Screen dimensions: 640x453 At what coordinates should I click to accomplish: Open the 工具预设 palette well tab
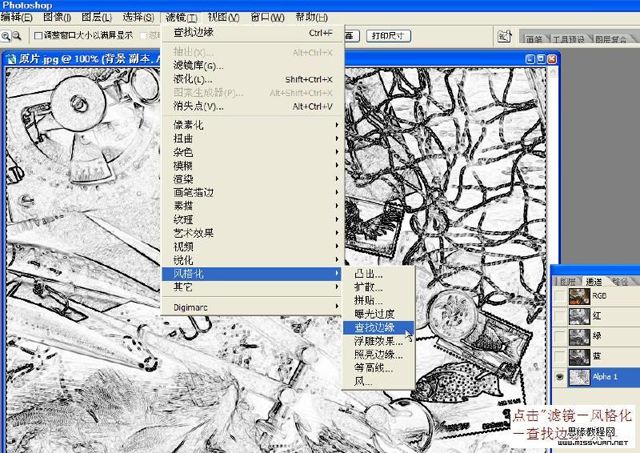568,39
